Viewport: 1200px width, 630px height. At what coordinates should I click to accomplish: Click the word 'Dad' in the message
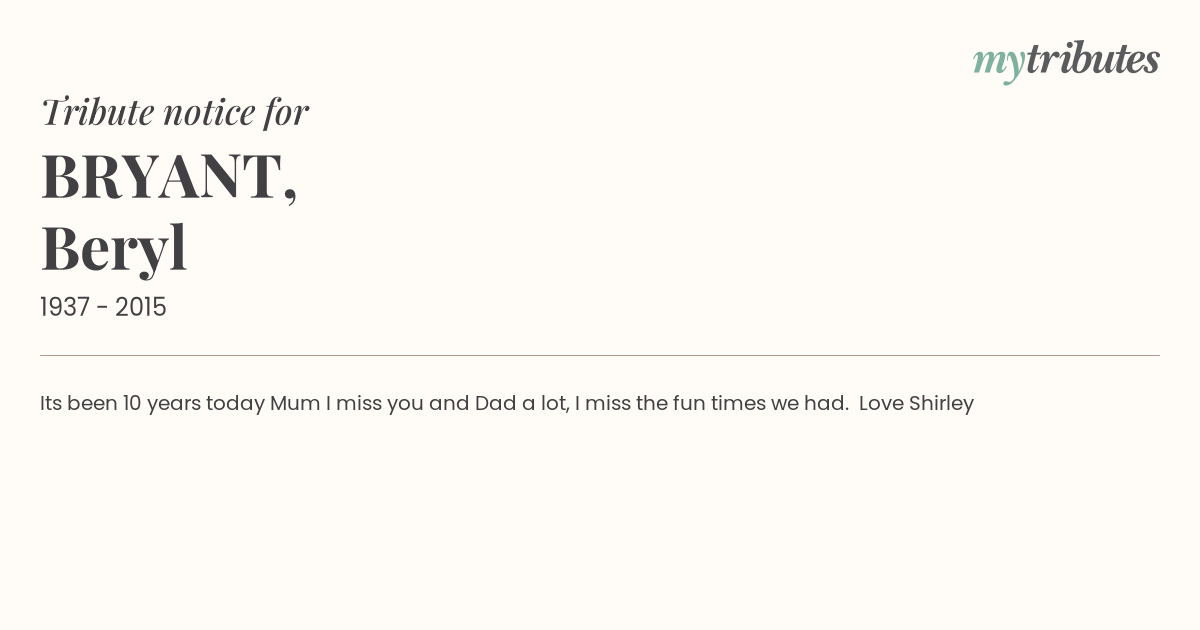click(x=495, y=403)
